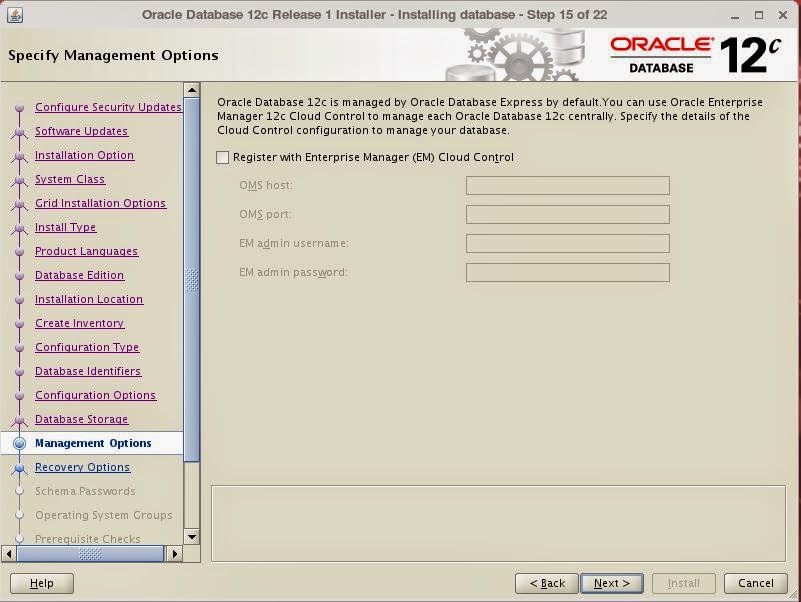Go to Database Identifiers step

click(x=88, y=371)
